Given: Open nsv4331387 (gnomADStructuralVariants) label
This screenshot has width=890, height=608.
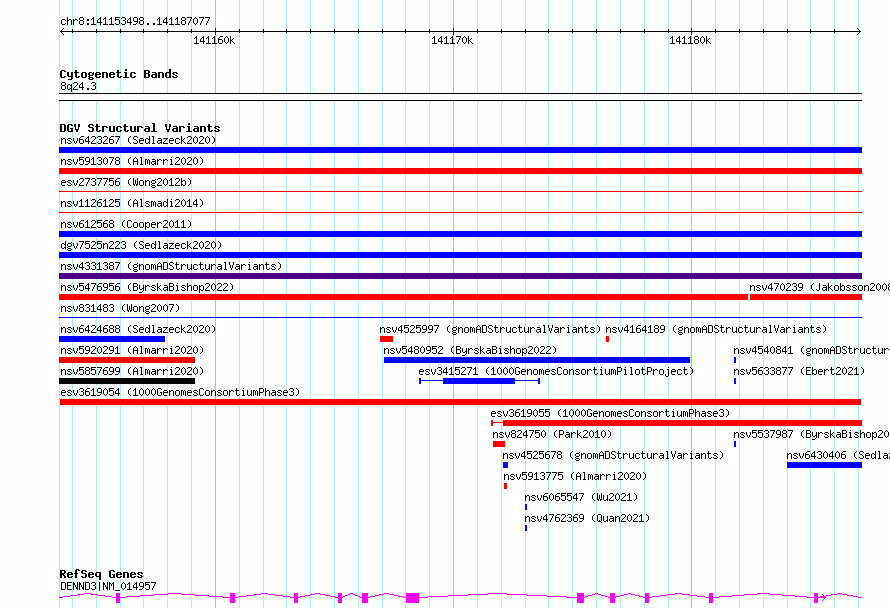Looking at the screenshot, I should coord(171,266).
